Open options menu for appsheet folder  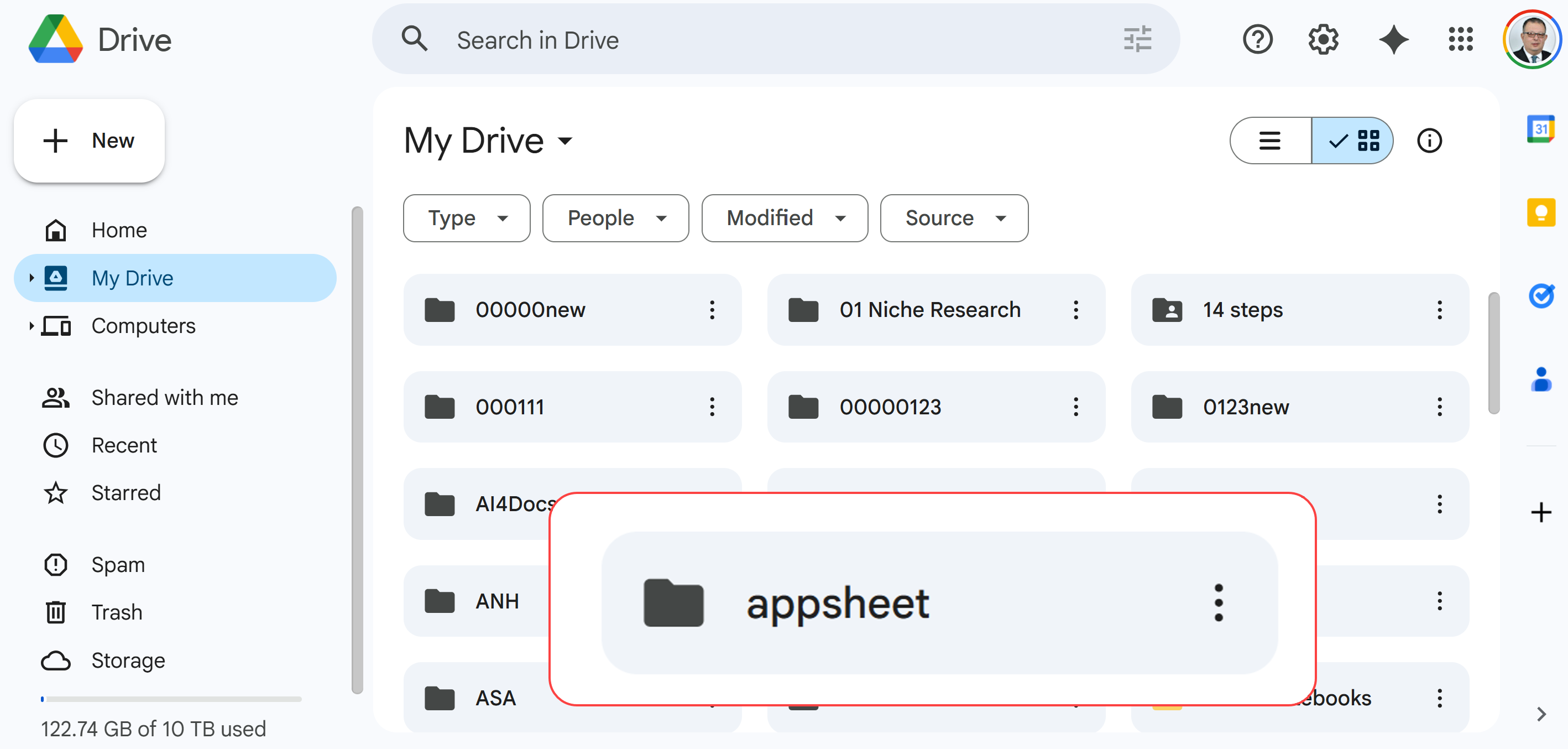1219,603
